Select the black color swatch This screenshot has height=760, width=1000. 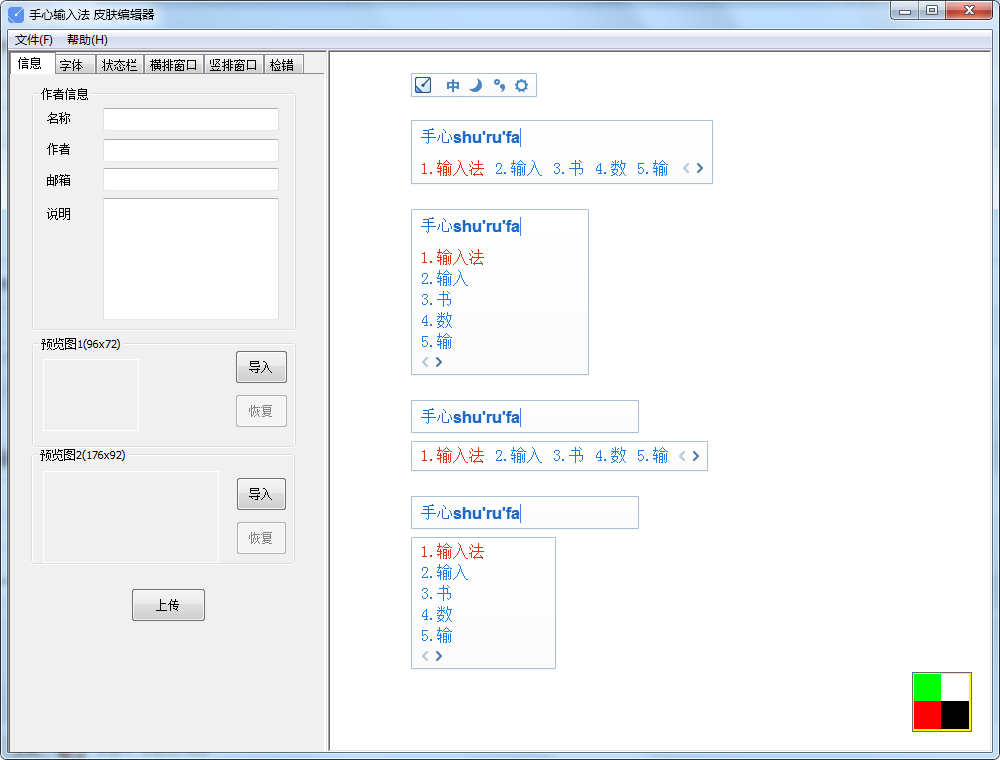955,715
